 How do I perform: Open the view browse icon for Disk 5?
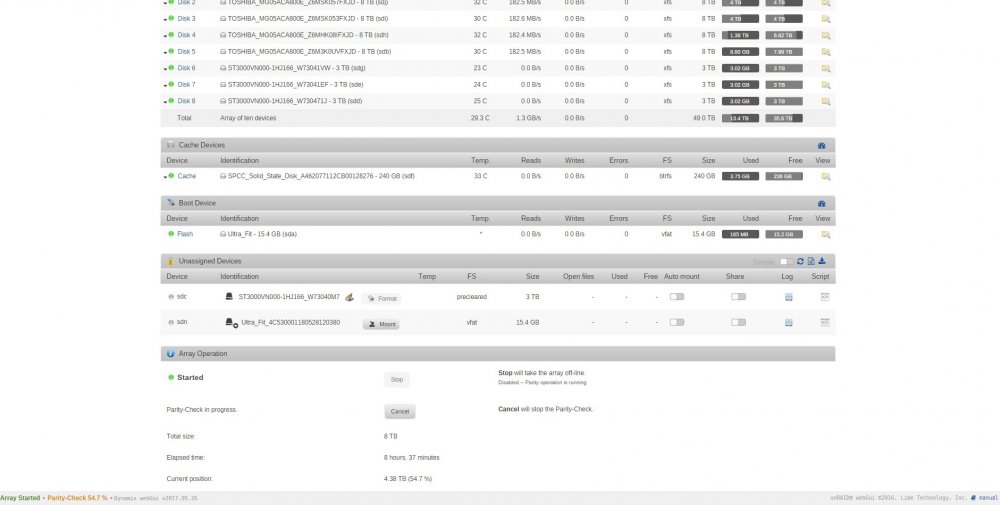825,52
